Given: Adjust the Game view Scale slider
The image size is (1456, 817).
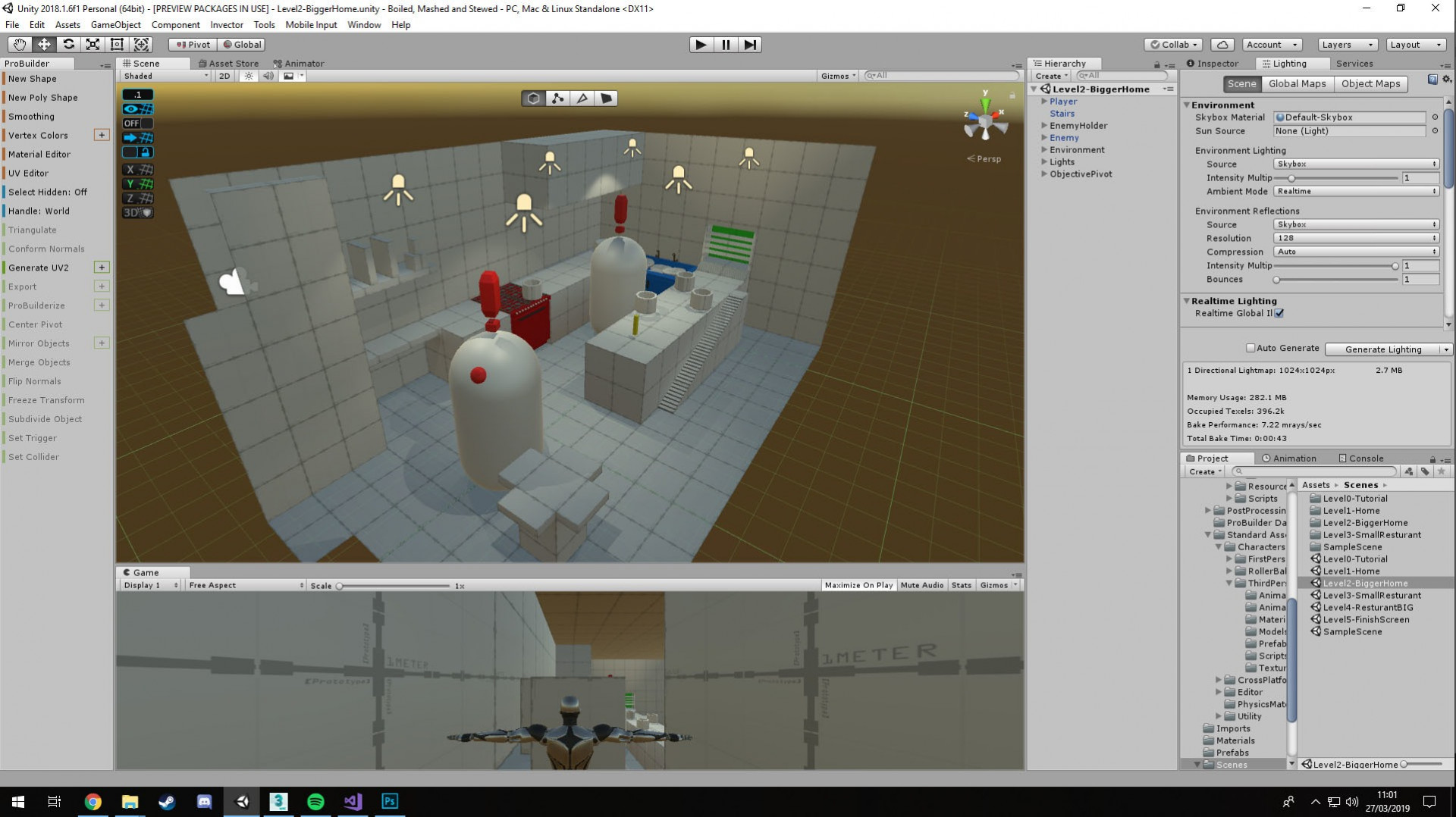Looking at the screenshot, I should tap(393, 586).
